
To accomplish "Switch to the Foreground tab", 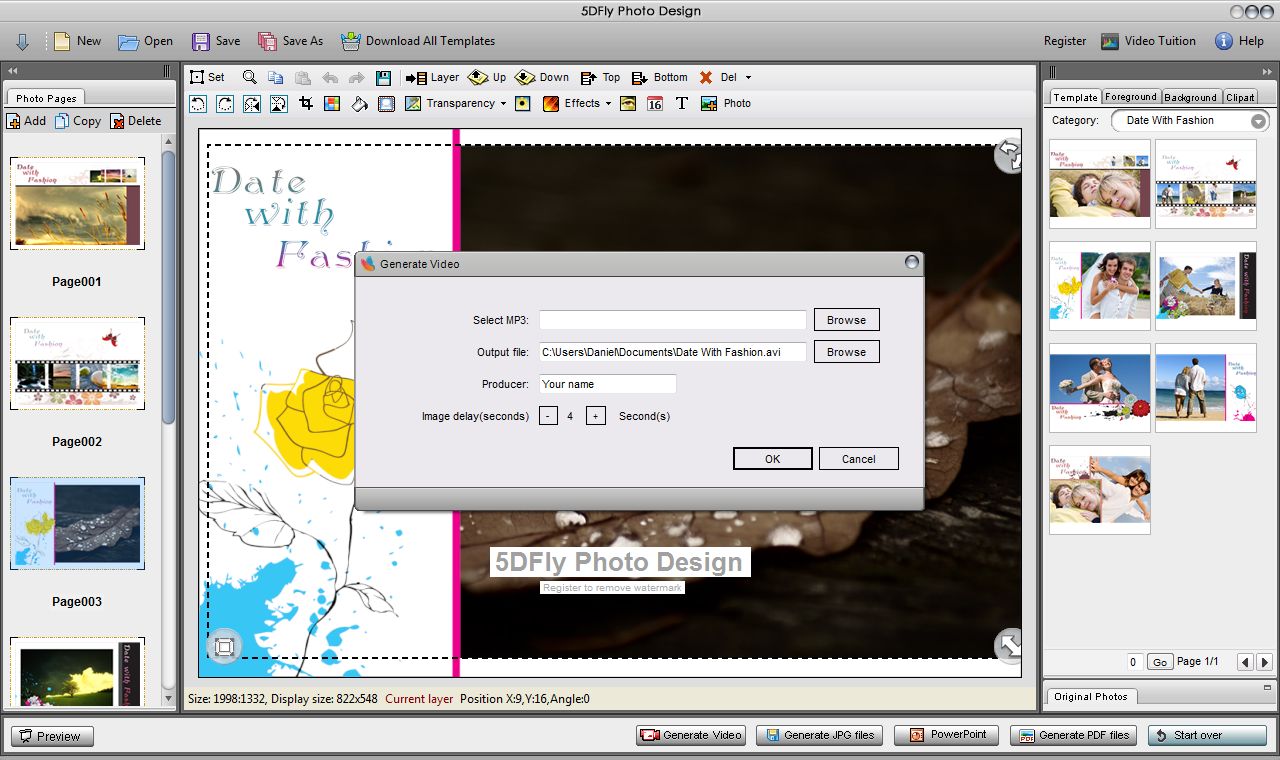I will (1131, 97).
